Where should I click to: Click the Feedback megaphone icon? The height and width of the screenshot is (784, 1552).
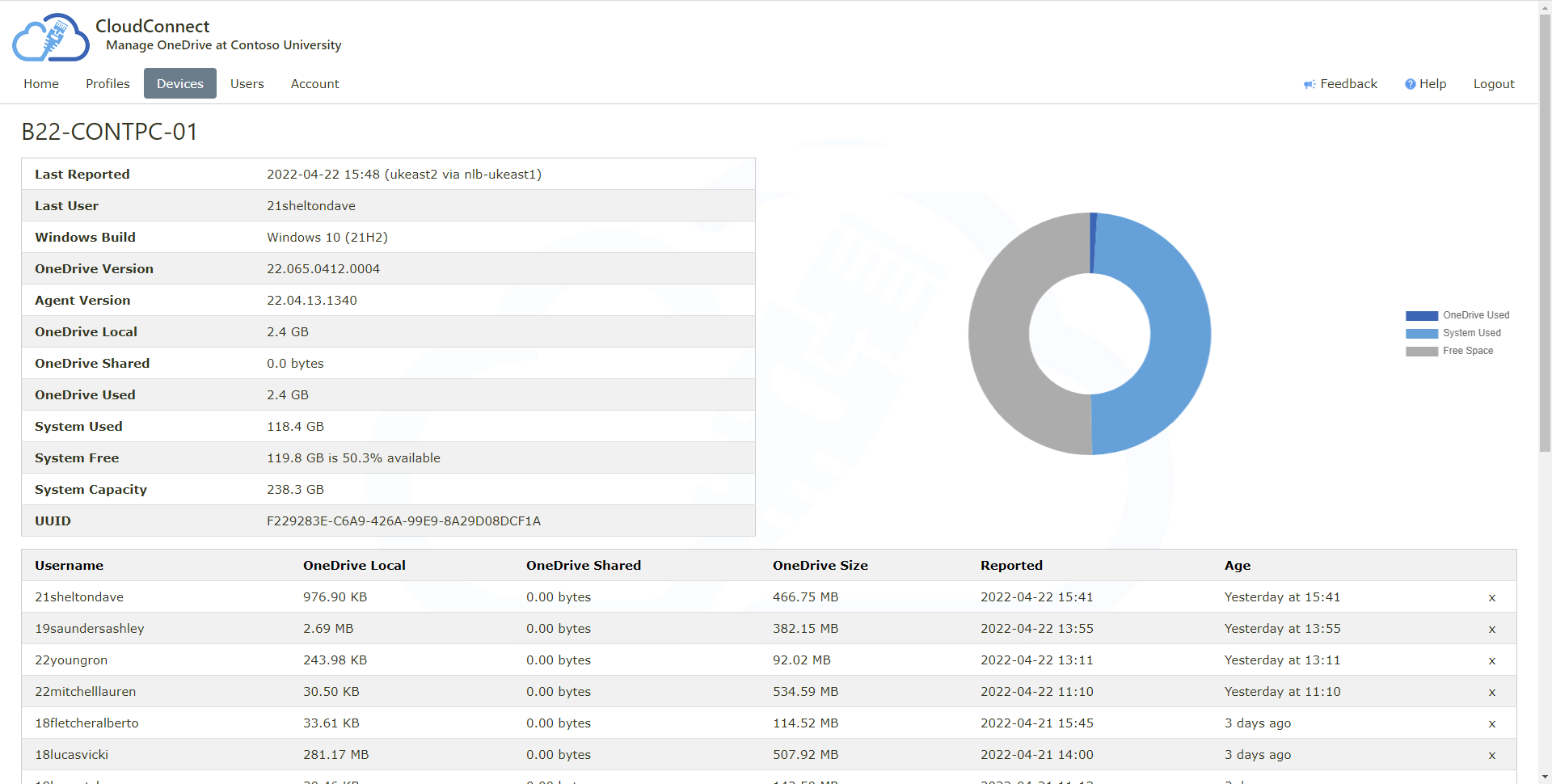[x=1309, y=84]
